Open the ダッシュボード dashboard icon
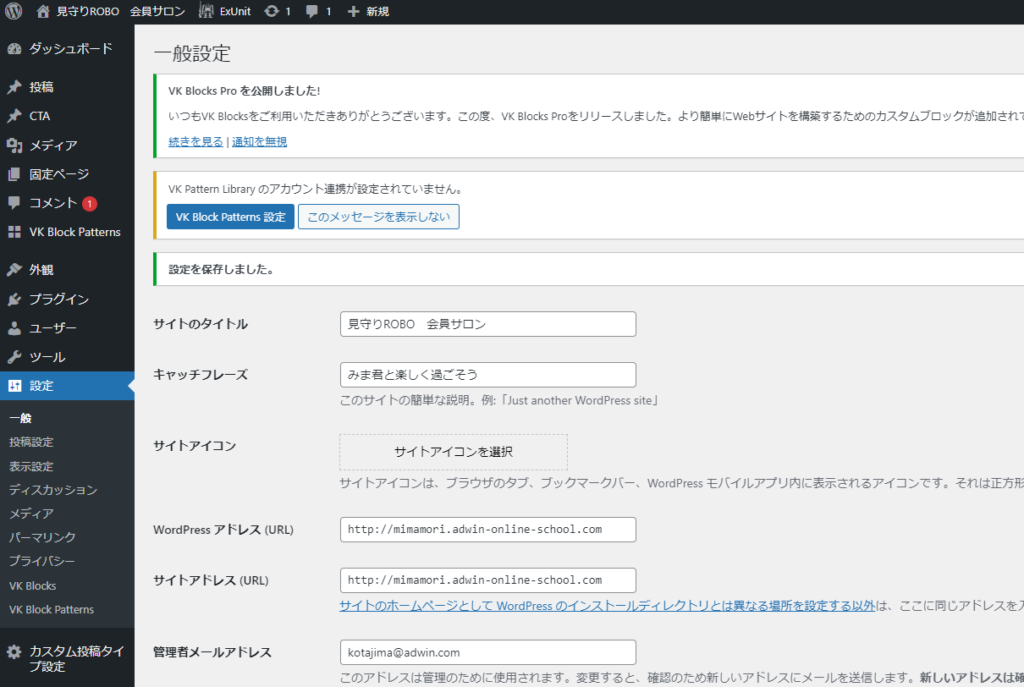Viewport: 1024px width, 687px height. pos(14,49)
